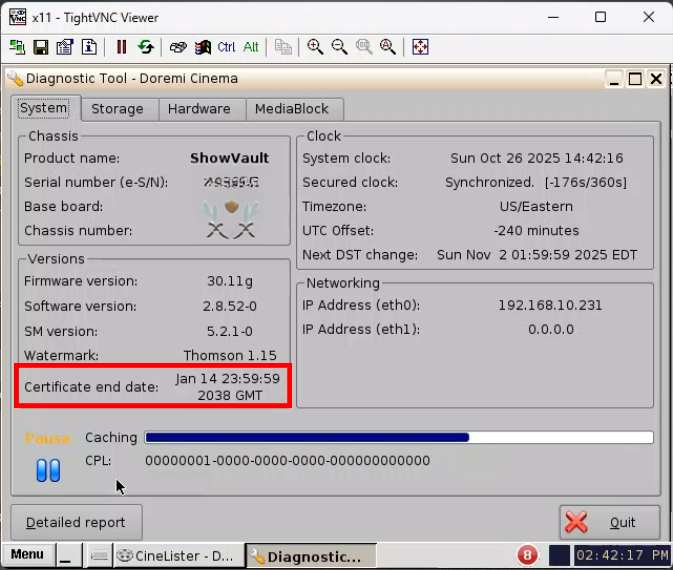Select the MediaBlock tab
The image size is (673, 570).
pos(292,109)
